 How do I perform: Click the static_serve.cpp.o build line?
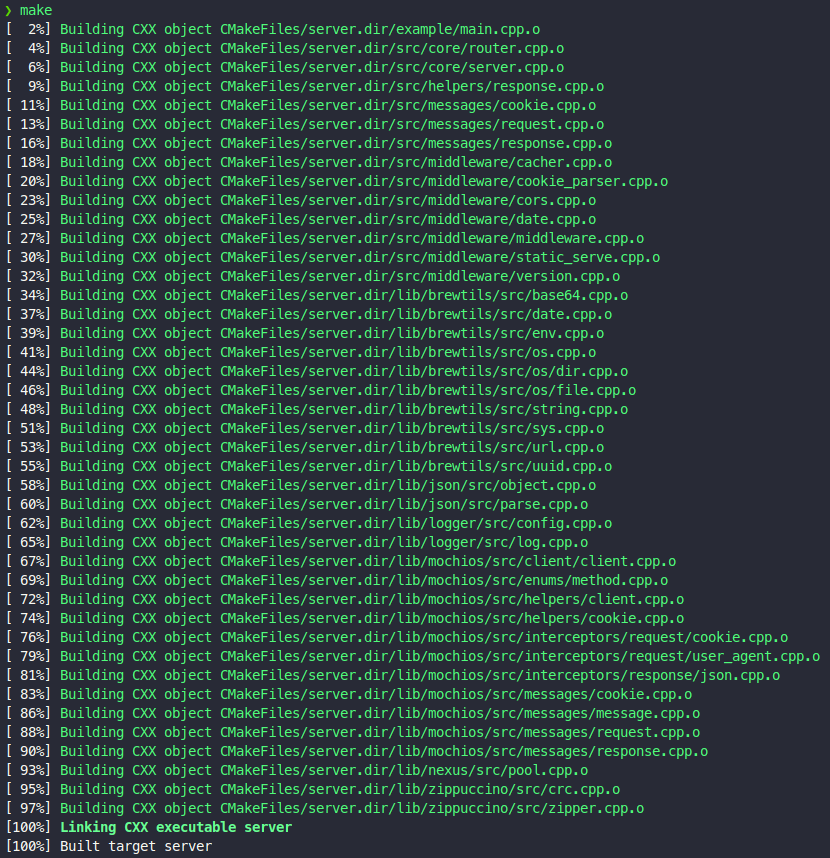(x=360, y=257)
